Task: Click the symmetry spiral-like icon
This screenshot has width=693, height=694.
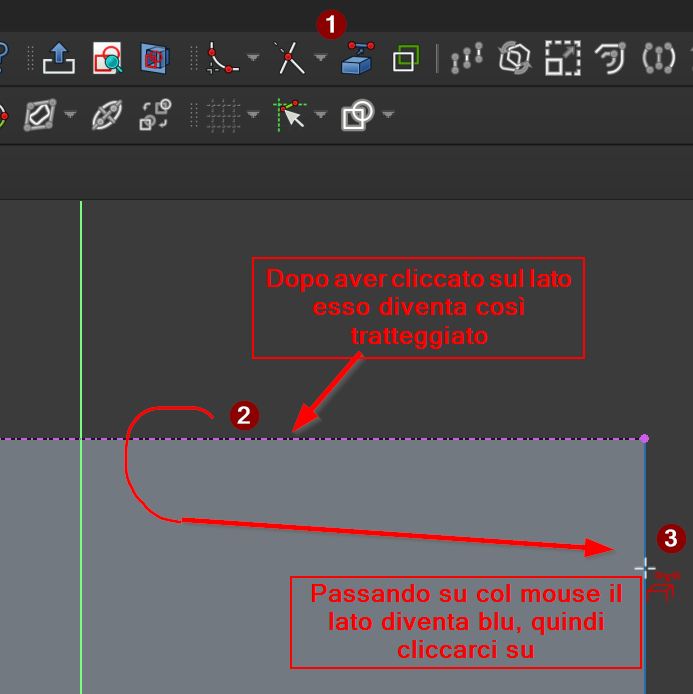Action: [x=609, y=59]
